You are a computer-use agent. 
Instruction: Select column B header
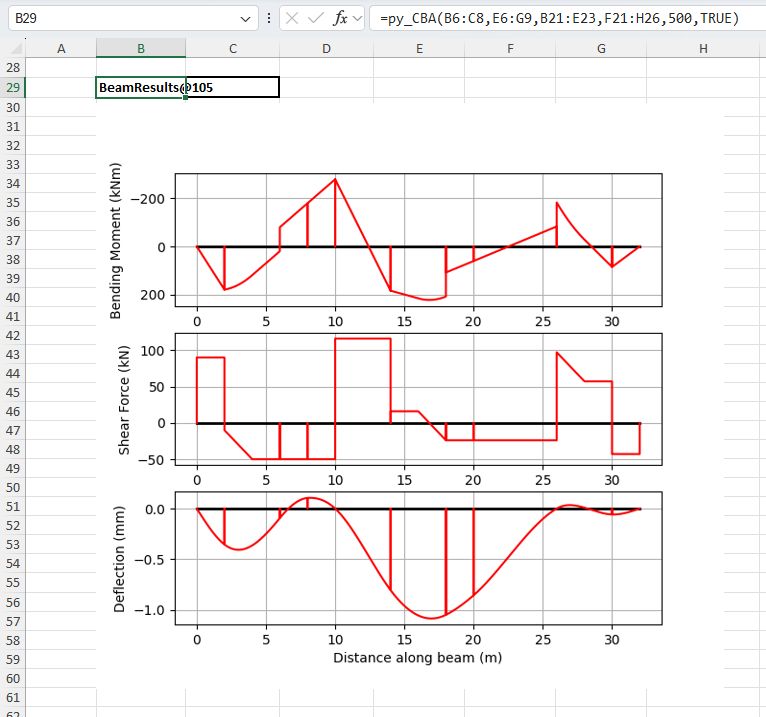[x=140, y=48]
